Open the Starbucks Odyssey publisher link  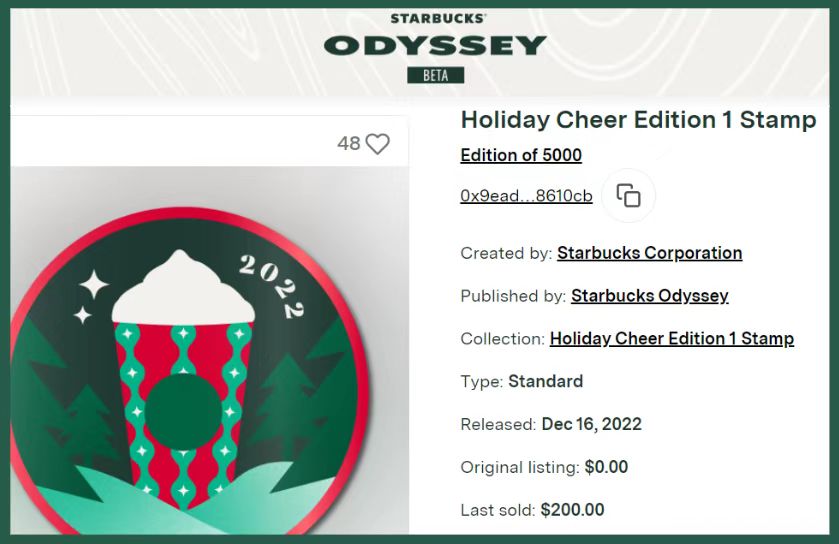click(649, 296)
